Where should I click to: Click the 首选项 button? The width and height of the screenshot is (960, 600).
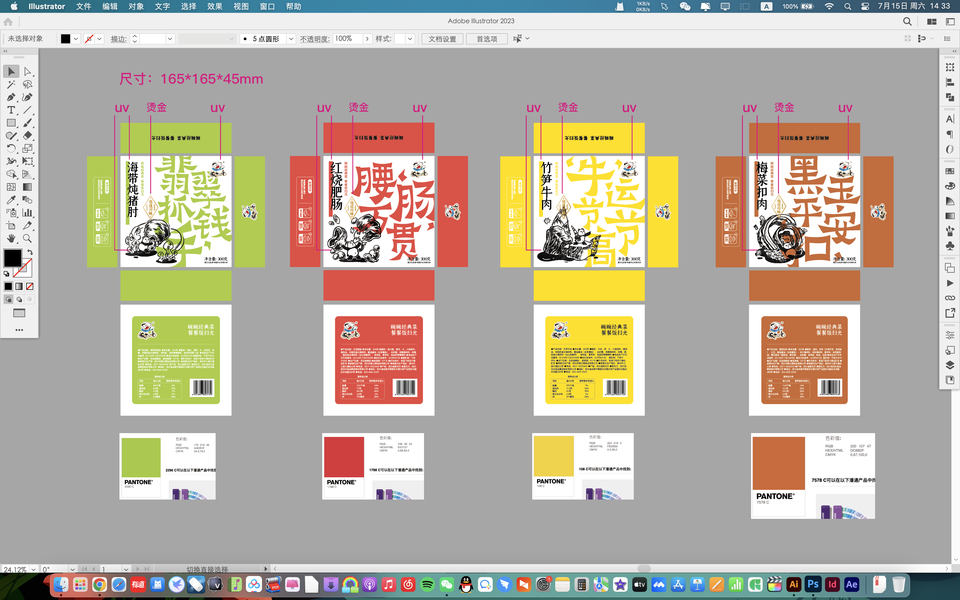487,39
